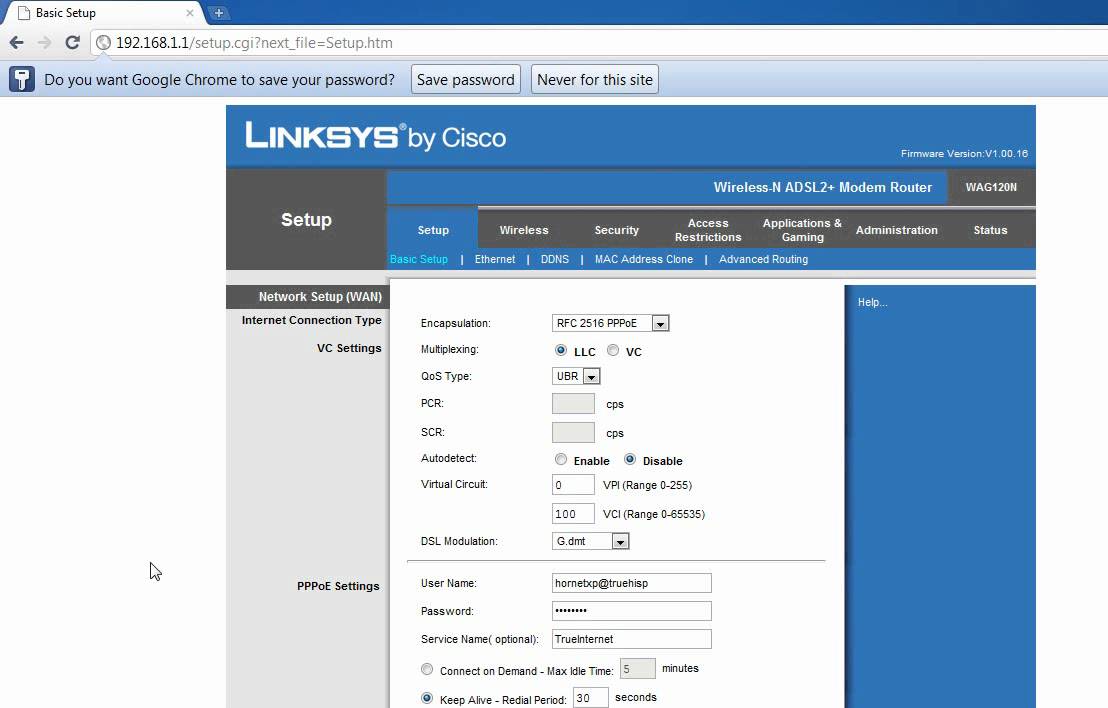The image size is (1108, 708).
Task: Click the address bar URL
Action: click(x=254, y=42)
